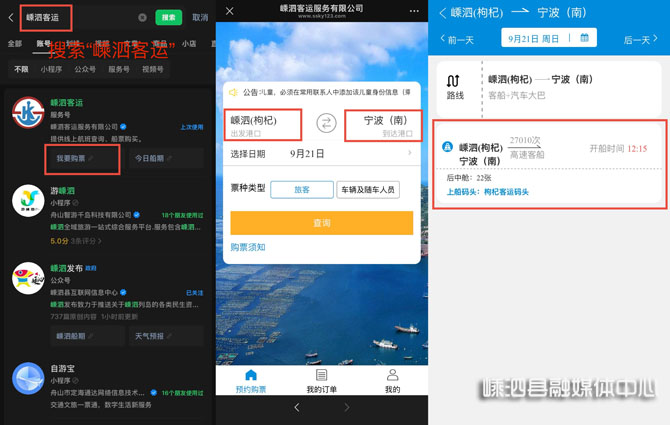The height and width of the screenshot is (425, 670).
Task: Open the 选择日期 9月21日 date row
Action: click(x=322, y=154)
